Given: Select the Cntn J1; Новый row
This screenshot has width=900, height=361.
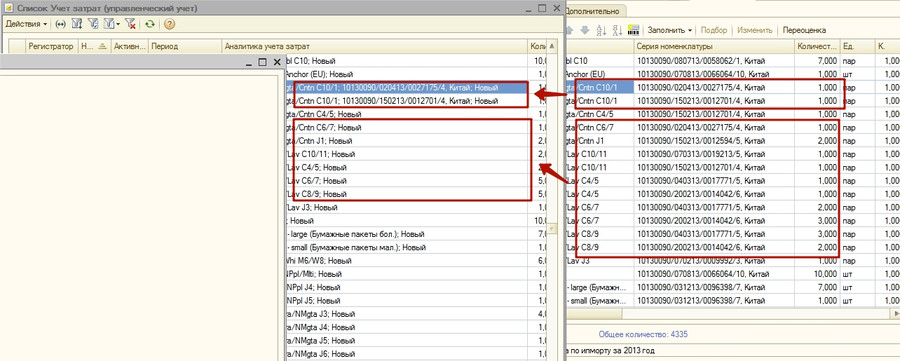Looking at the screenshot, I should click(x=407, y=141).
